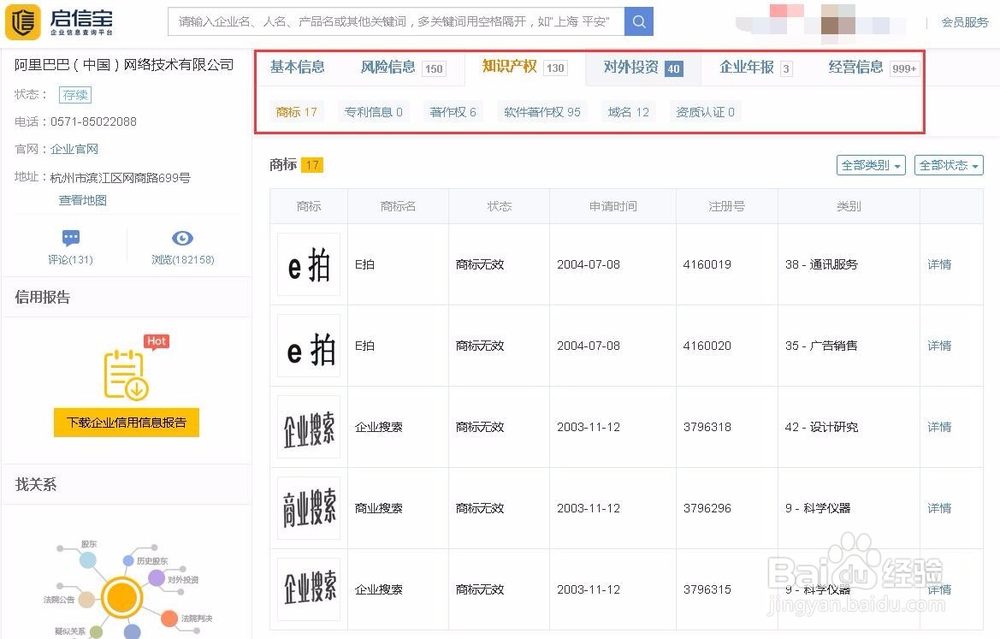Image resolution: width=1000 pixels, height=639 pixels.
Task: Open 详情 for trademark 4160020
Action: pos(939,346)
